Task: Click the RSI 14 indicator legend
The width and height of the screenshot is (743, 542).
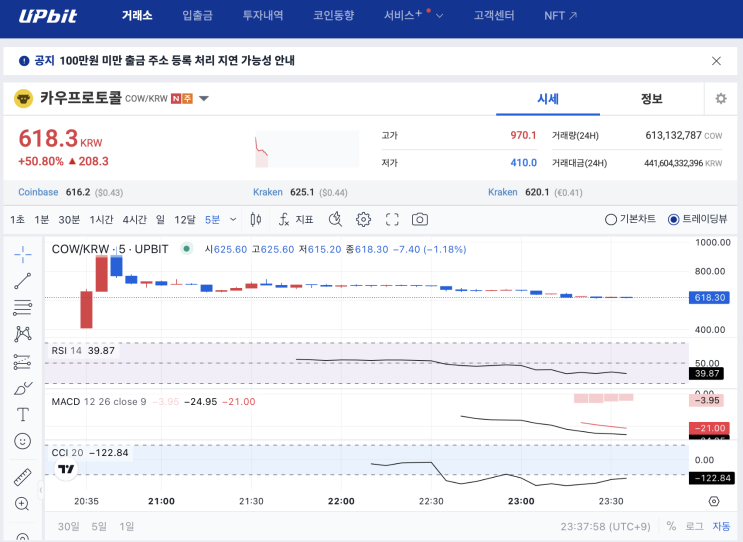Action: click(83, 351)
